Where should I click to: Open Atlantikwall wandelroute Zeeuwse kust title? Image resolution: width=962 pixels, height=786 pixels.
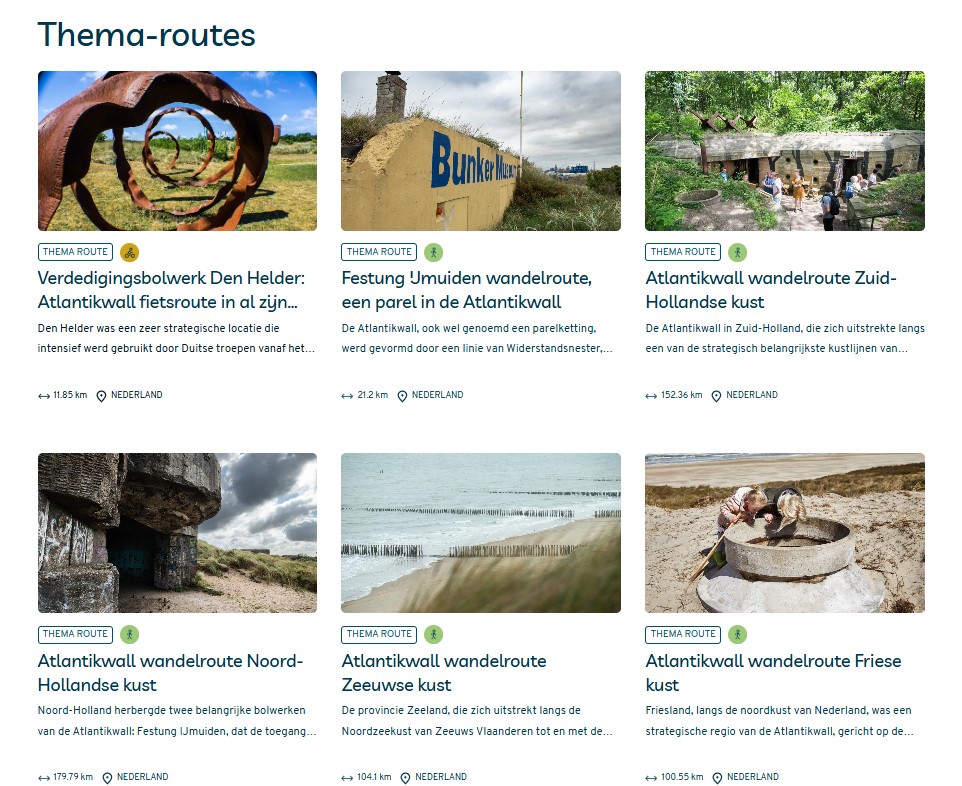[444, 672]
